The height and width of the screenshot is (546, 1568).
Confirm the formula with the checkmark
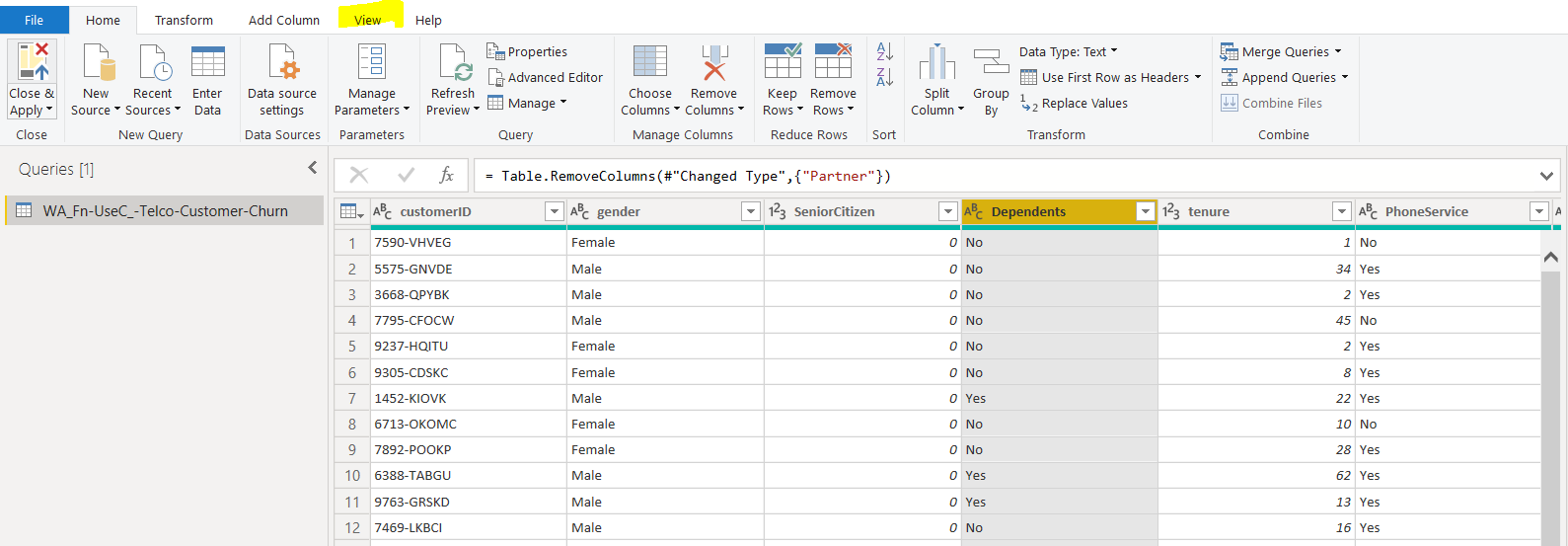(x=406, y=176)
